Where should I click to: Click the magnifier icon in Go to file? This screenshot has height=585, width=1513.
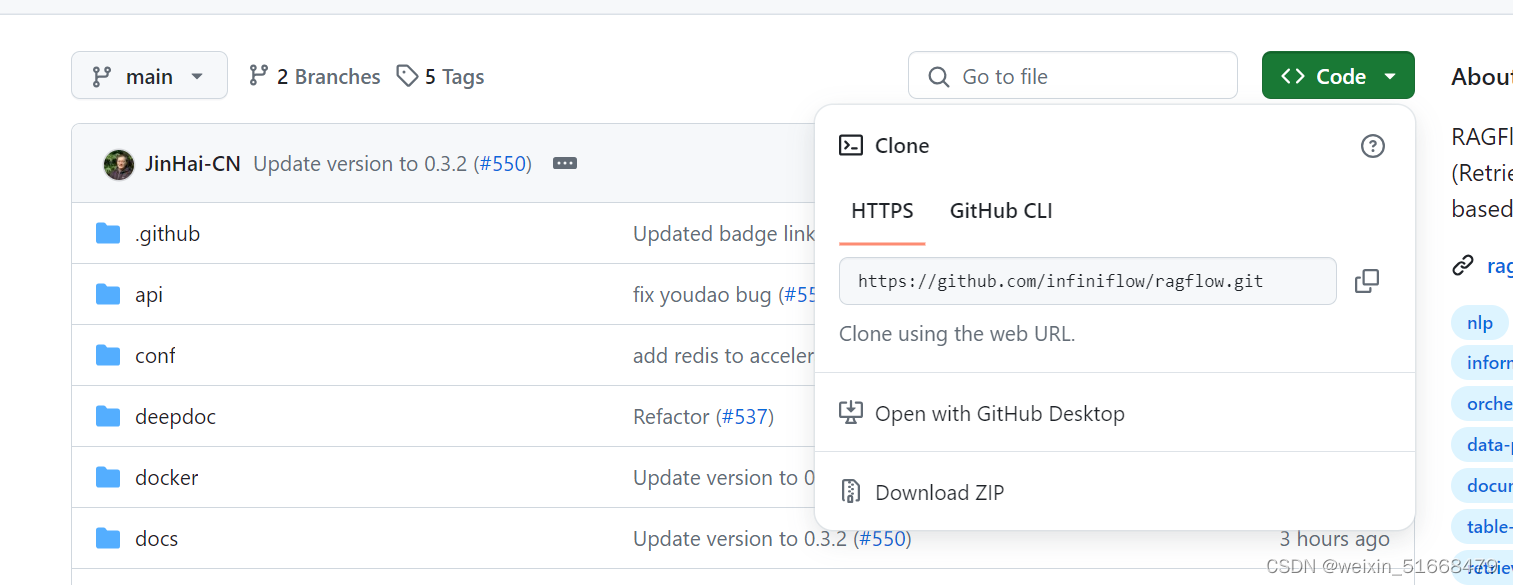(938, 77)
